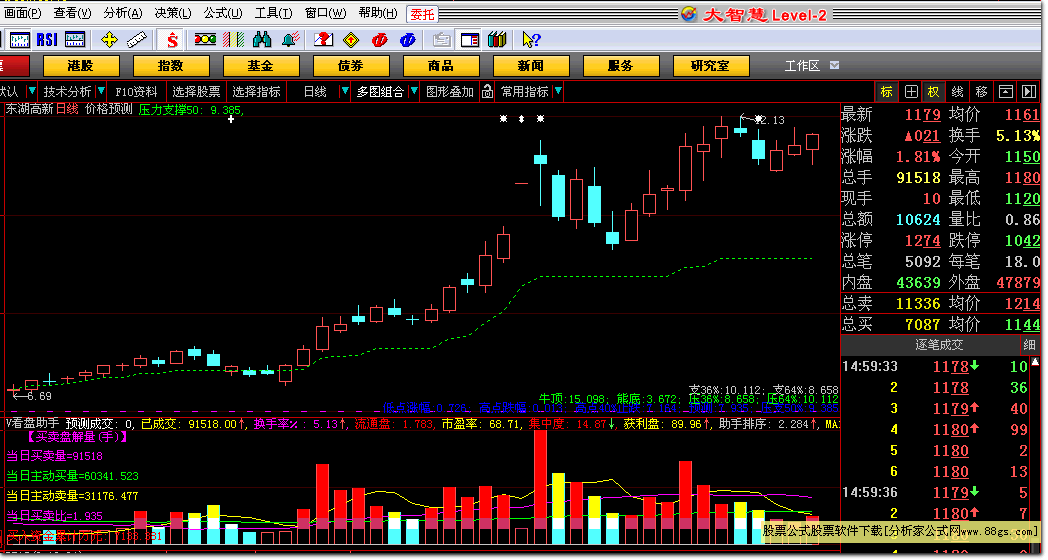
Task: Click the RSI indicator toolbar icon
Action: 47,40
